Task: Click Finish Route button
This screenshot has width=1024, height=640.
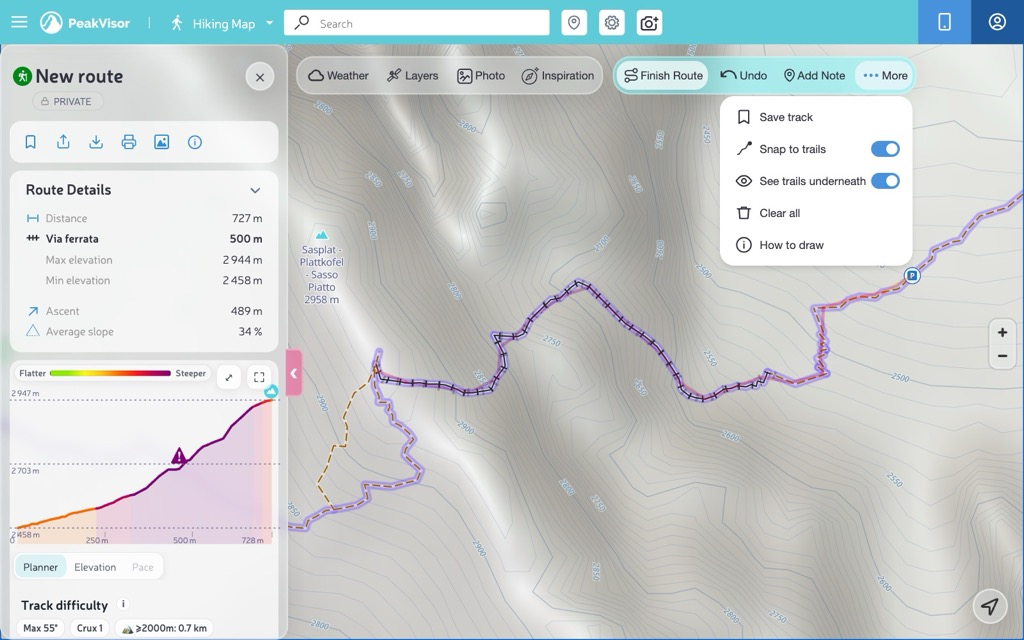Action: (x=663, y=76)
